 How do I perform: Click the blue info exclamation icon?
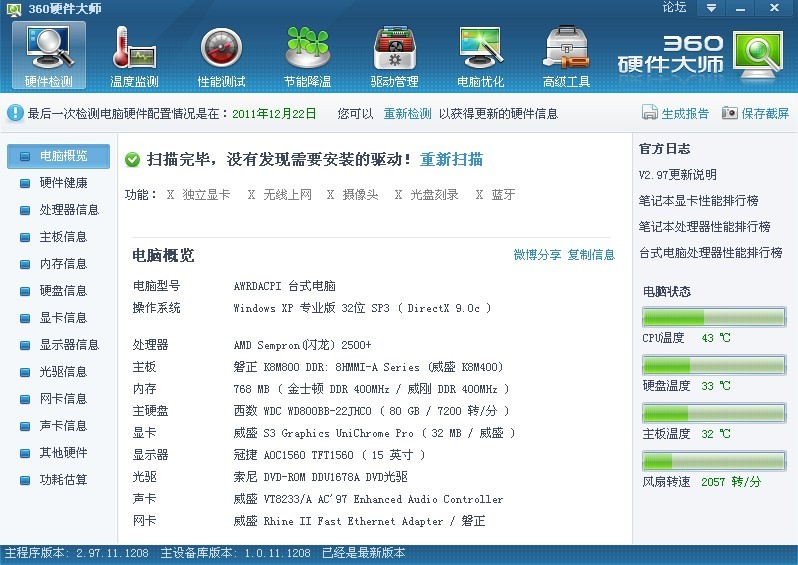[x=15, y=113]
